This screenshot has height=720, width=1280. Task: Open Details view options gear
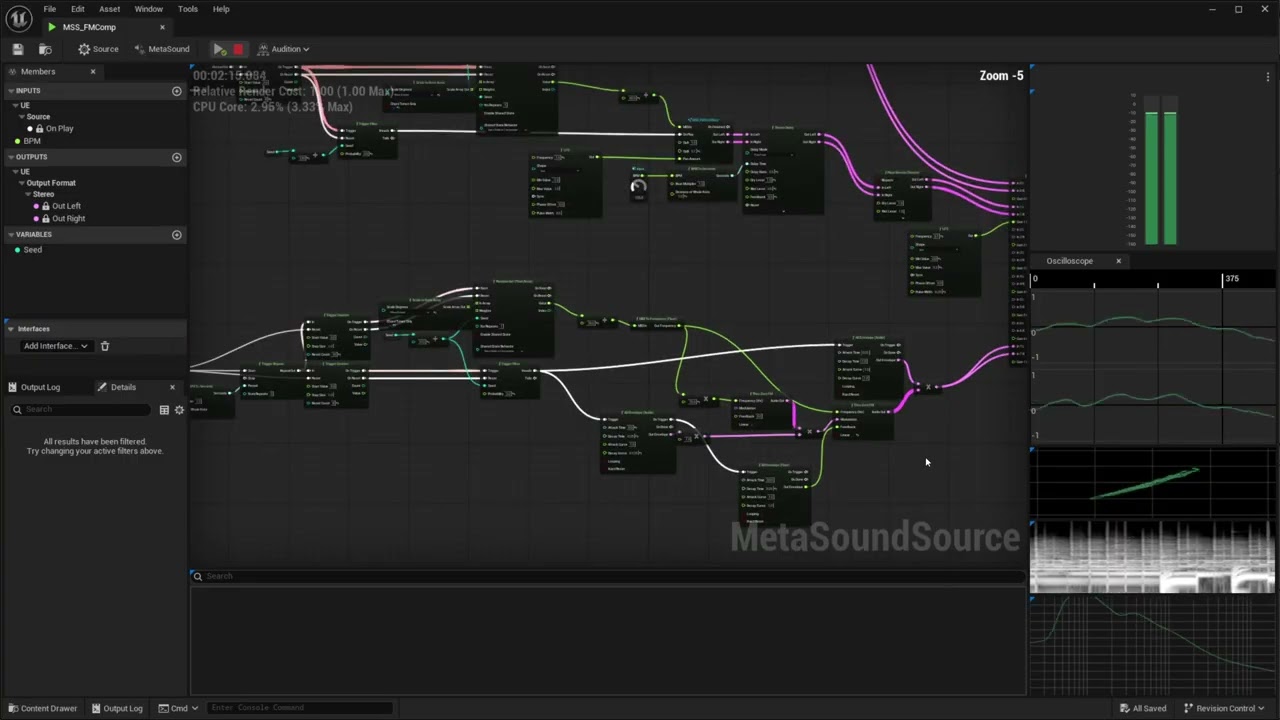[x=179, y=410]
